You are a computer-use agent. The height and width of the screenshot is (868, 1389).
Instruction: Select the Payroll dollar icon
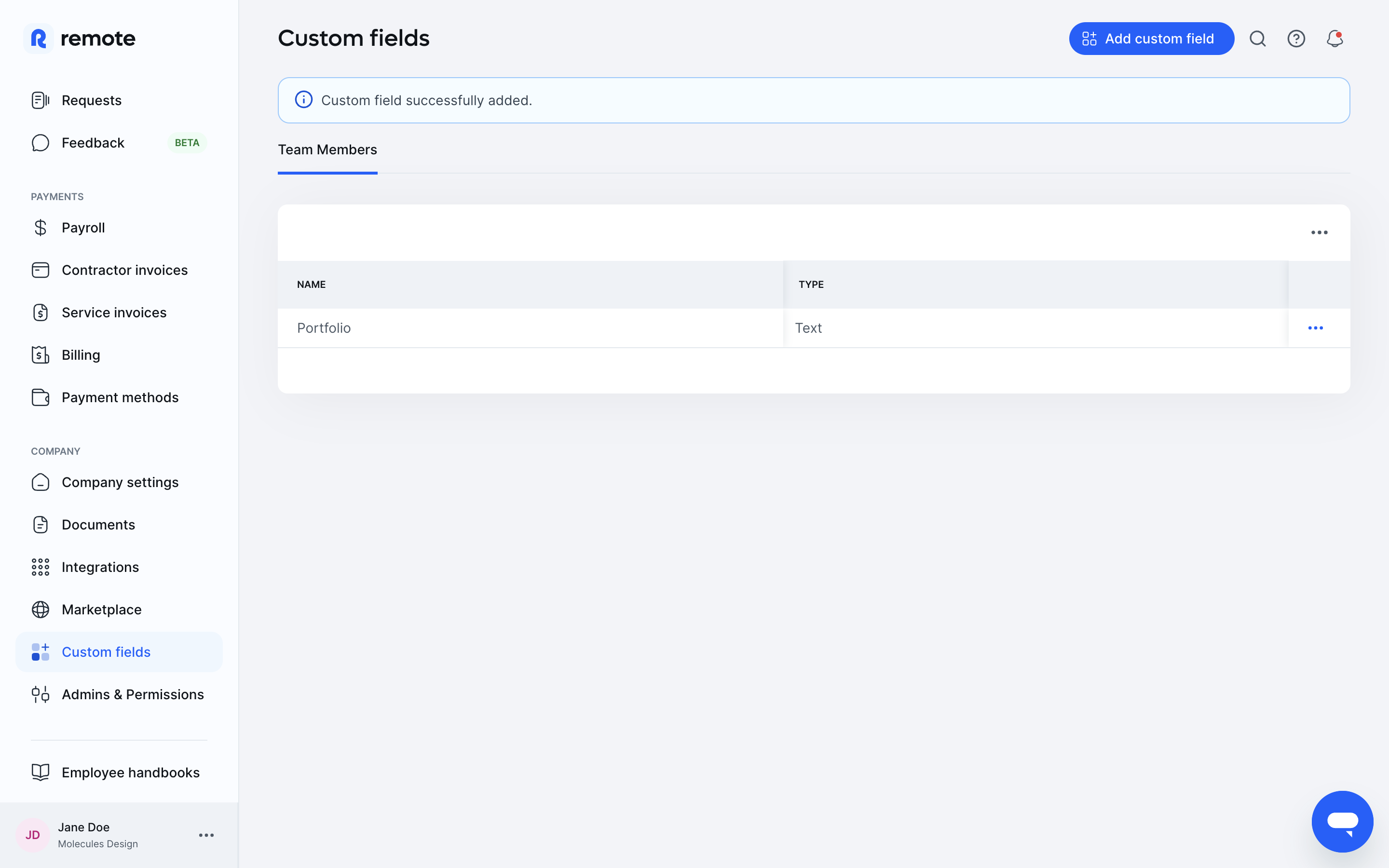(40, 228)
